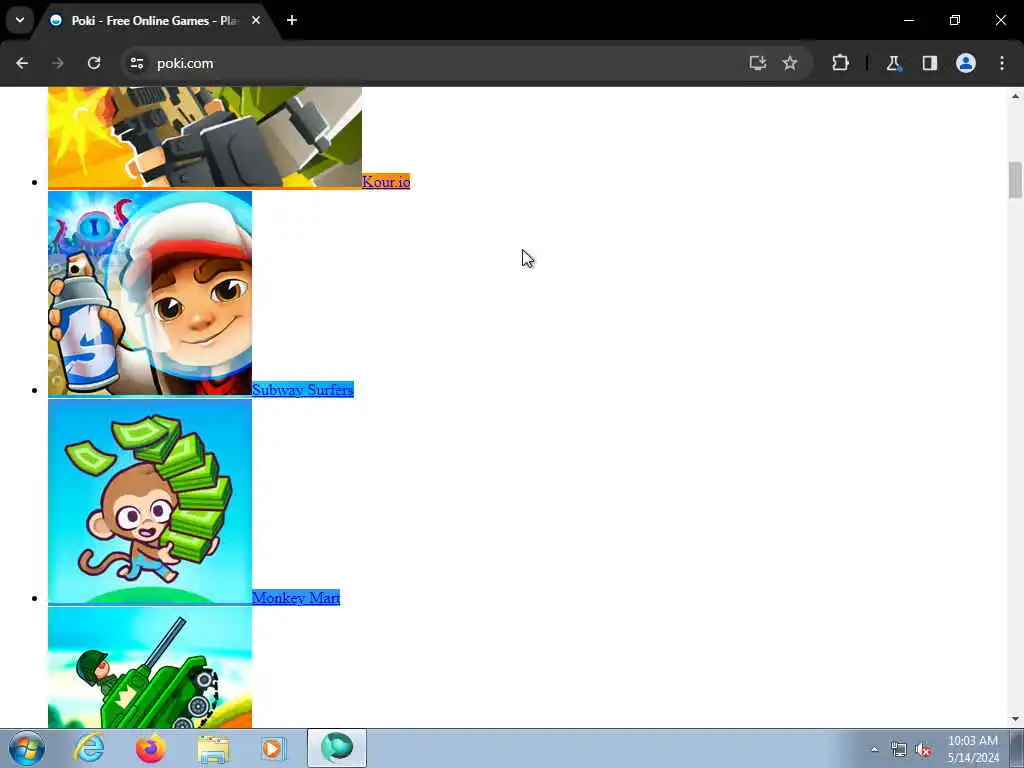Screen dimensions: 1024x768
Task: Click the green tank game thumbnail
Action: point(150,667)
